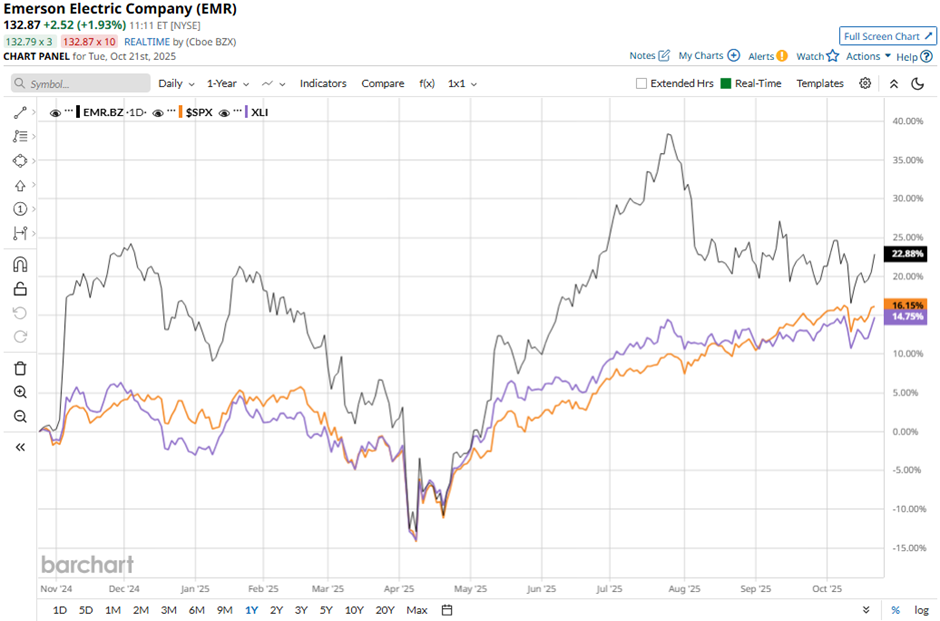Select the arrow marker tool
Viewport: 940px width, 621px height.
(20, 185)
